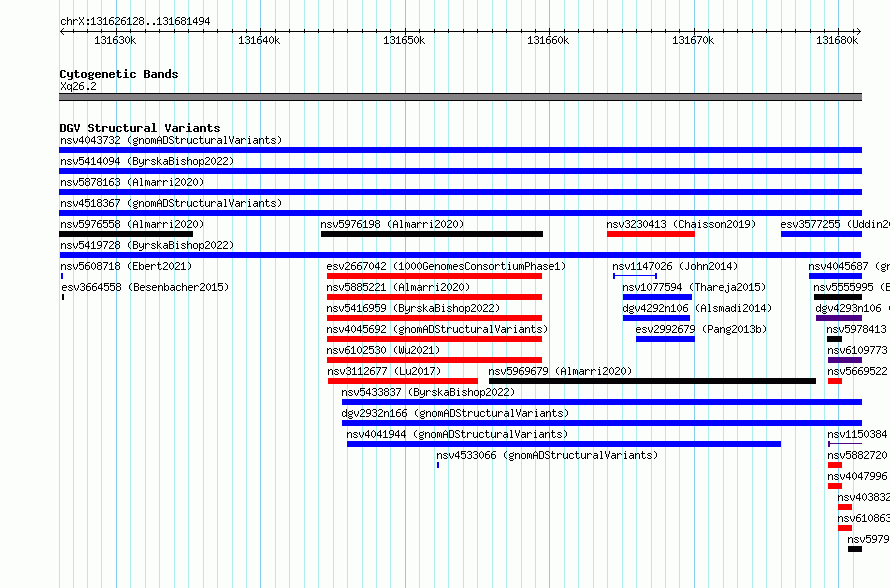The height and width of the screenshot is (588, 890).
Task: Click the red bar of nsv4045692 (gnomADStructuralVariants)
Action: [x=434, y=339]
